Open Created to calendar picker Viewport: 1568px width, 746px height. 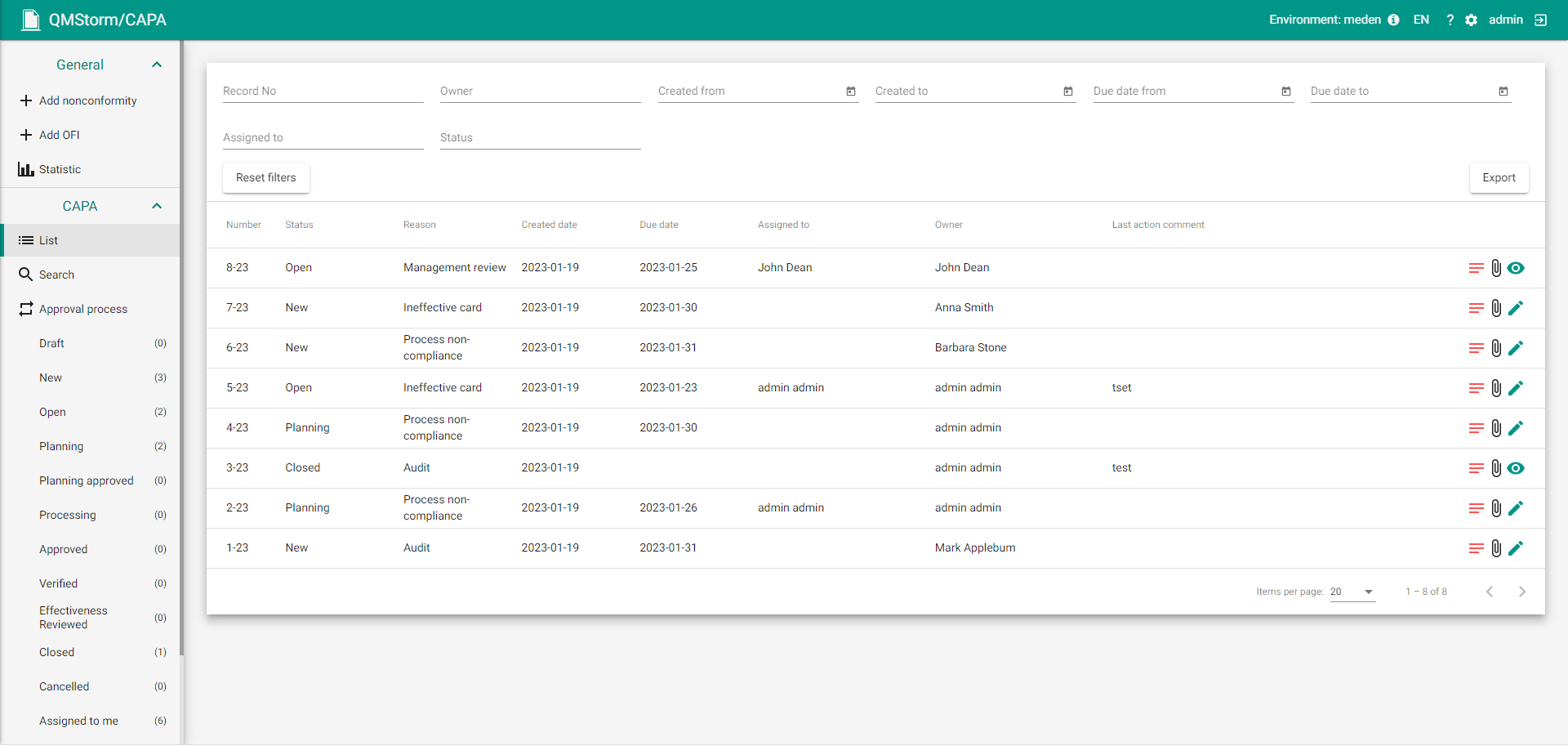tap(1068, 91)
